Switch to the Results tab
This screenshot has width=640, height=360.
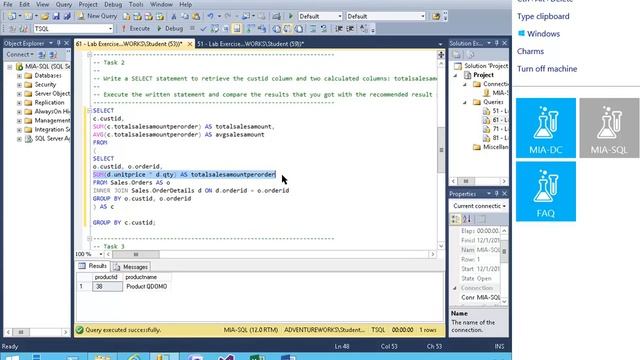click(x=93, y=266)
